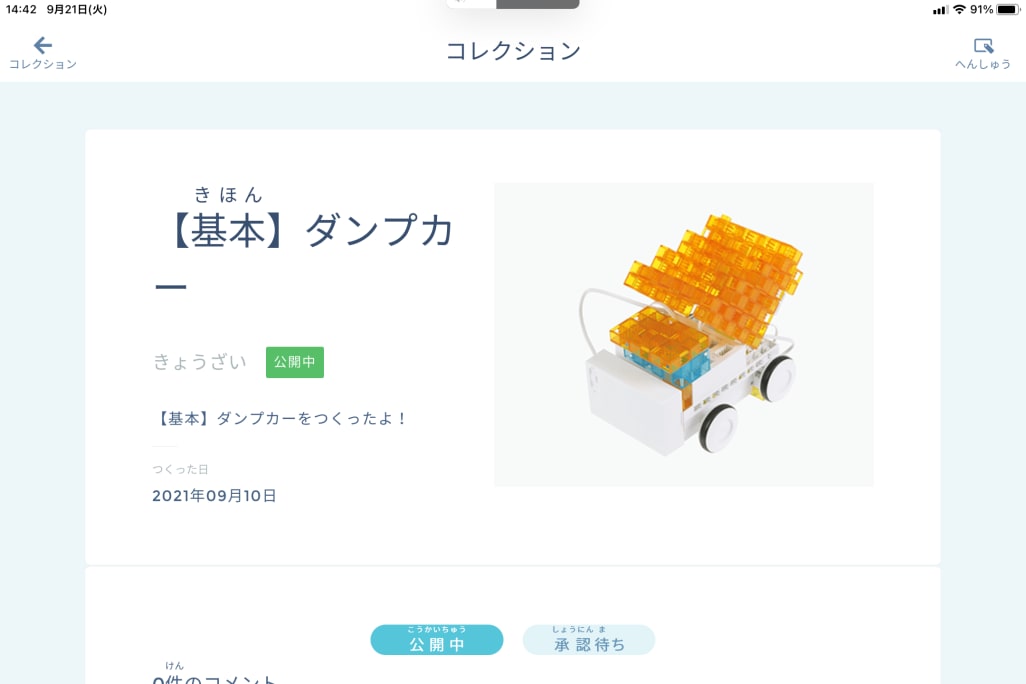Pull down the top multitasking handle
The image size is (1026, 684).
click(513, 4)
